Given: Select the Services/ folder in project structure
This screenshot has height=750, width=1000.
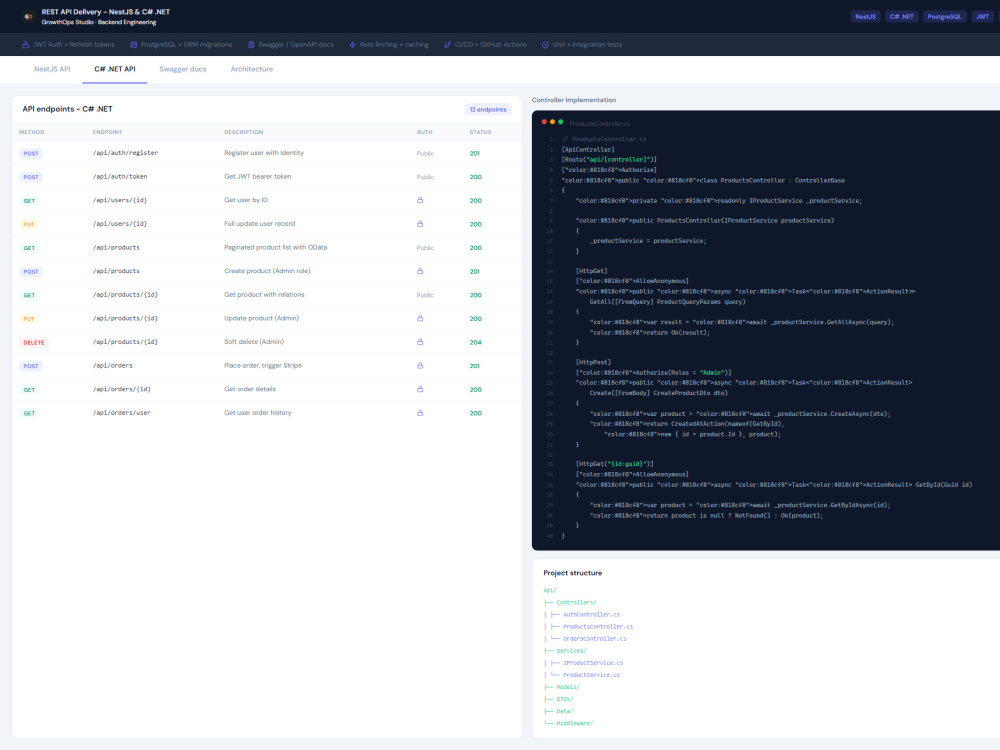Looking at the screenshot, I should click(571, 651).
